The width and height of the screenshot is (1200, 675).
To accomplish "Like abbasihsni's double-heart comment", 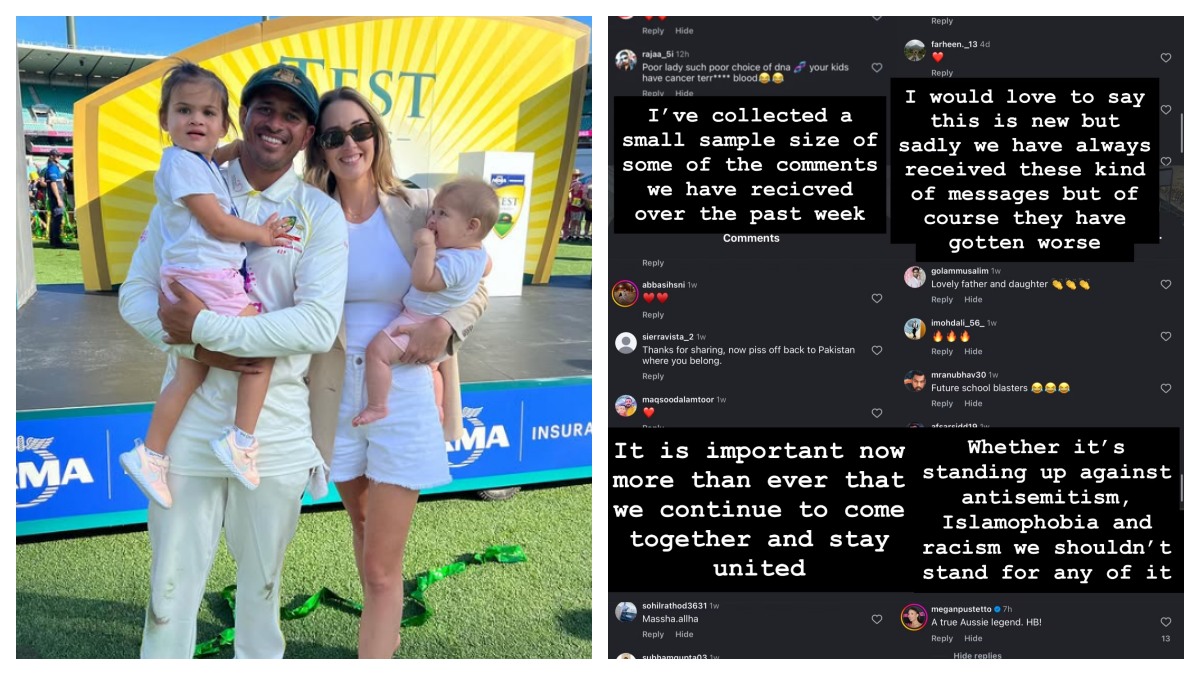I will pyautogui.click(x=877, y=298).
